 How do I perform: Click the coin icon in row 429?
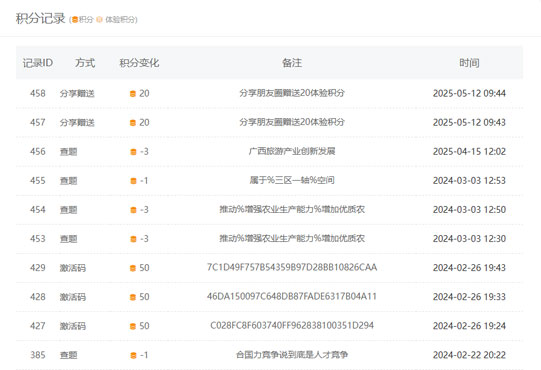click(x=132, y=268)
